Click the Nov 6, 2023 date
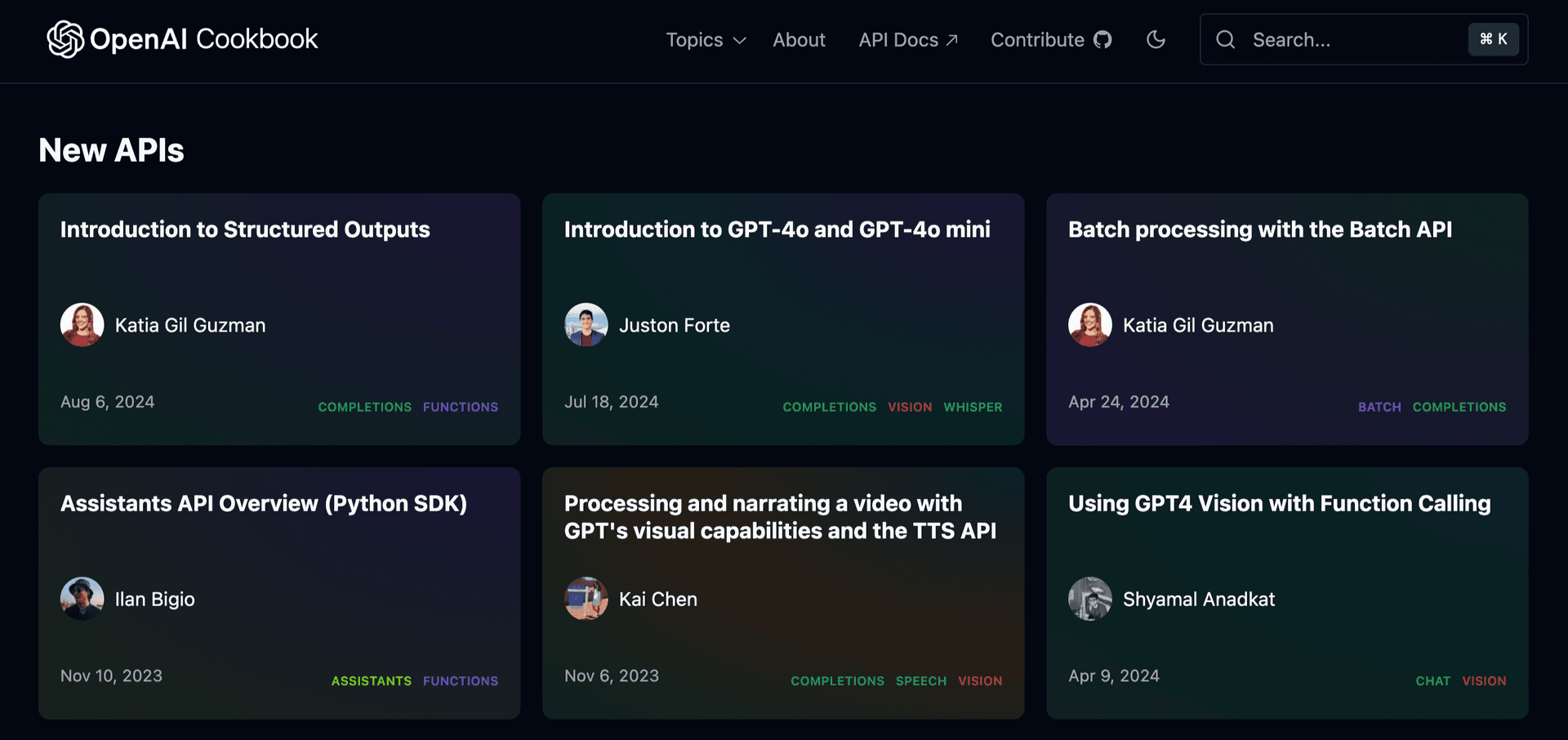This screenshot has width=1568, height=740. pyautogui.click(x=612, y=675)
